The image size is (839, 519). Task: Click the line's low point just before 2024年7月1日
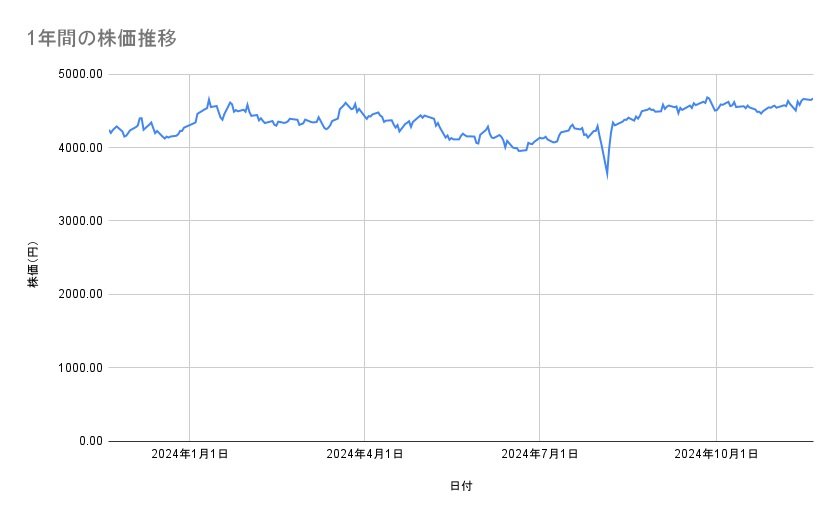click(x=519, y=151)
